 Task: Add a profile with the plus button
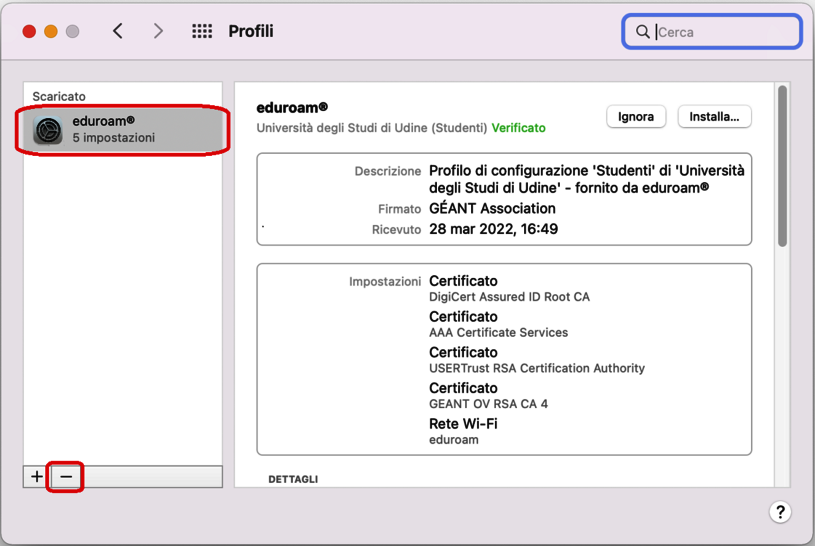(37, 477)
